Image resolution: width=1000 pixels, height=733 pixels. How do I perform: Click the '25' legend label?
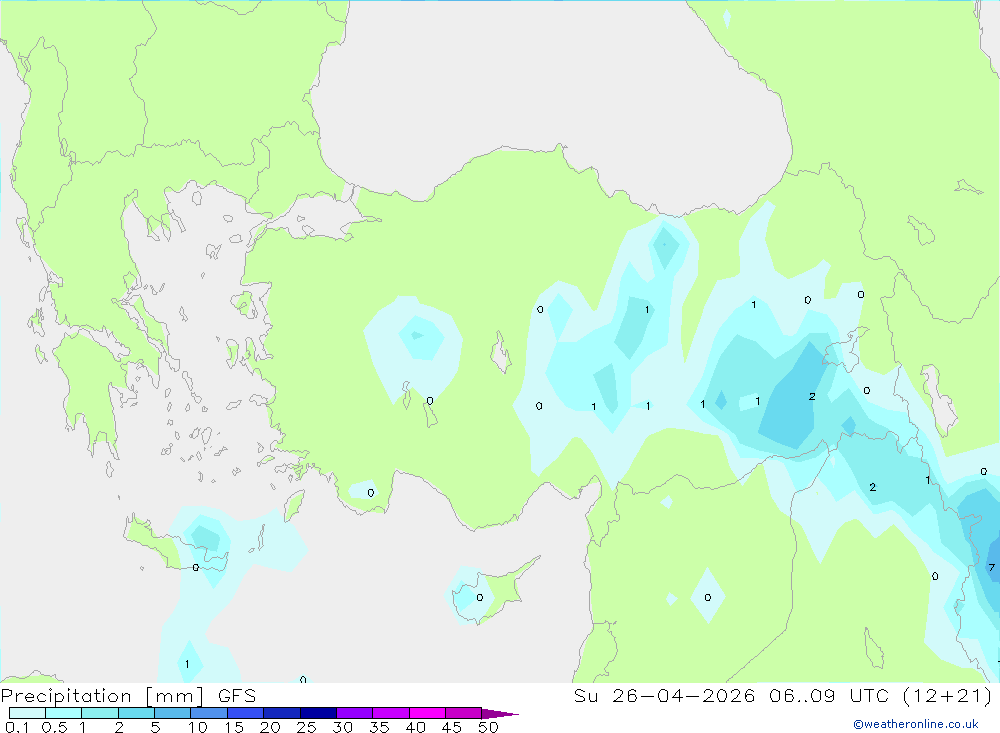coord(307,727)
